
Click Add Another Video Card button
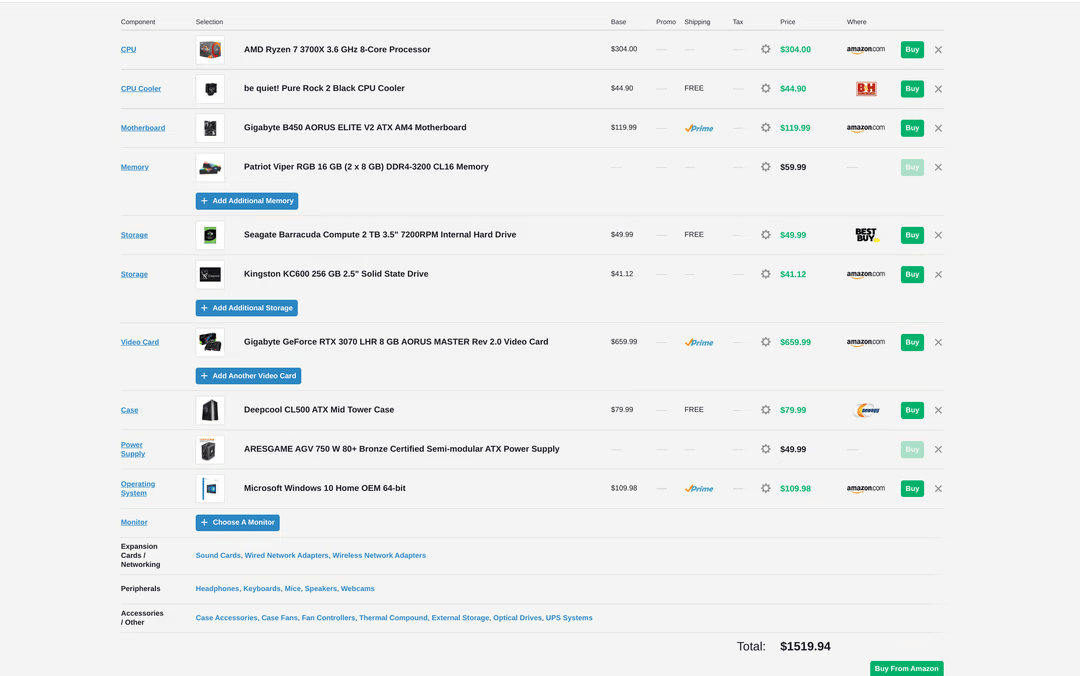(248, 376)
